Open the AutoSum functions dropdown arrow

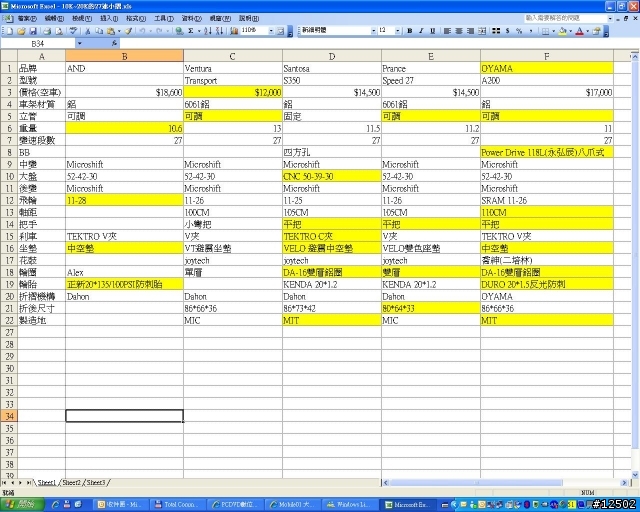pyautogui.click(x=199, y=31)
